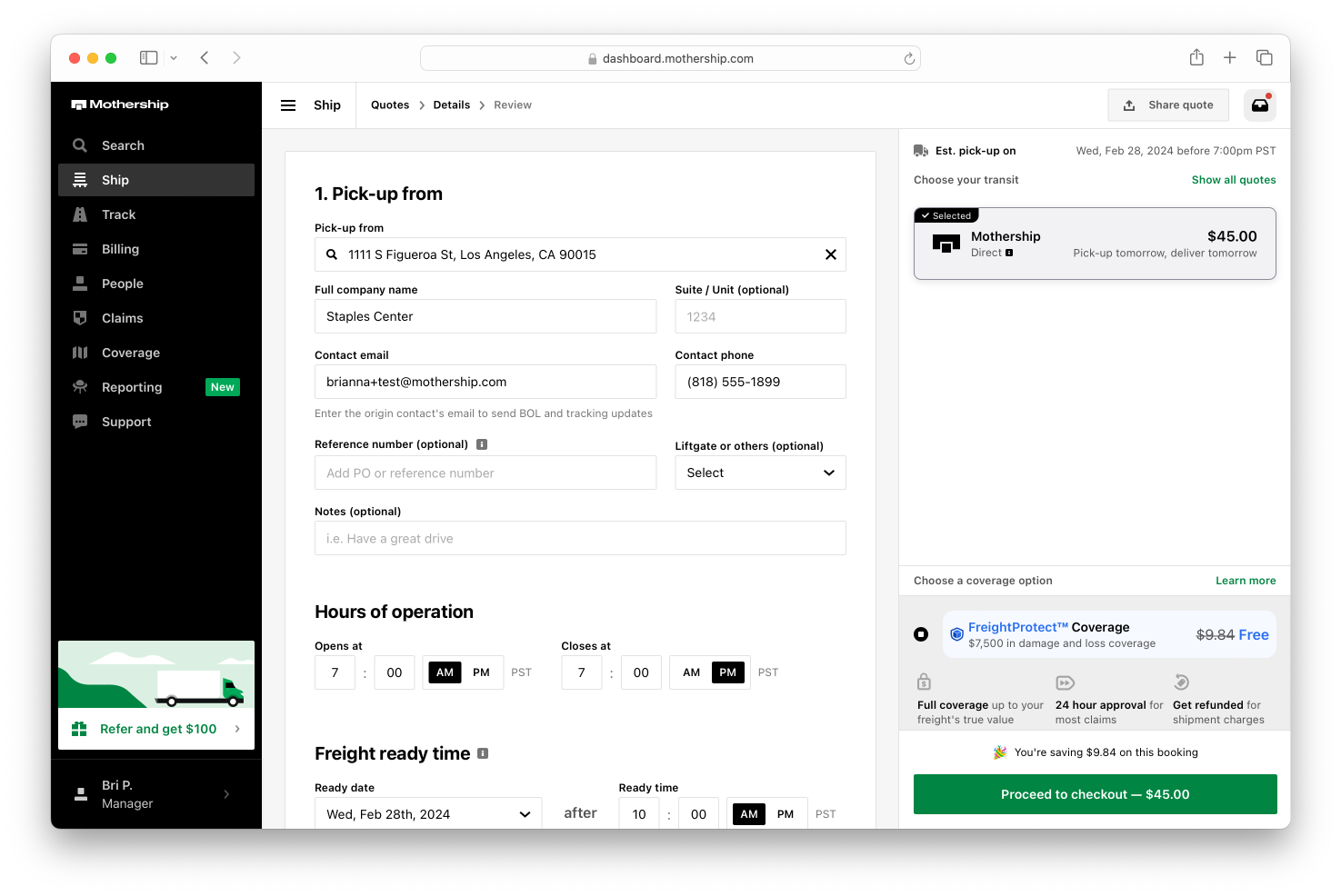Viewport: 1341px width, 896px height.
Task: Set Closes at to PM
Action: [728, 672]
